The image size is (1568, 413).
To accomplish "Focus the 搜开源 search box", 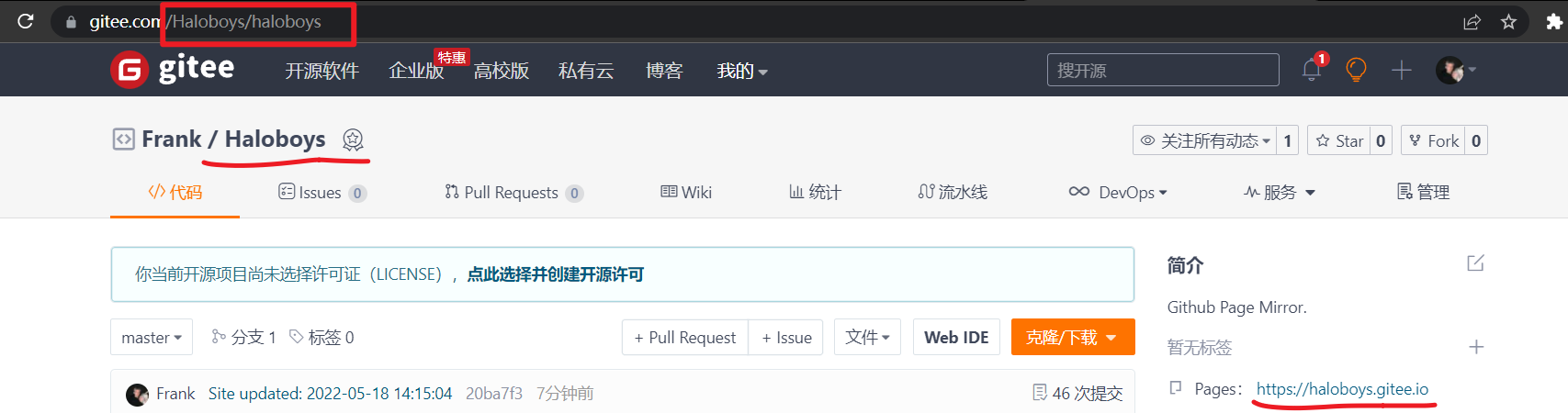I will click(x=1163, y=70).
